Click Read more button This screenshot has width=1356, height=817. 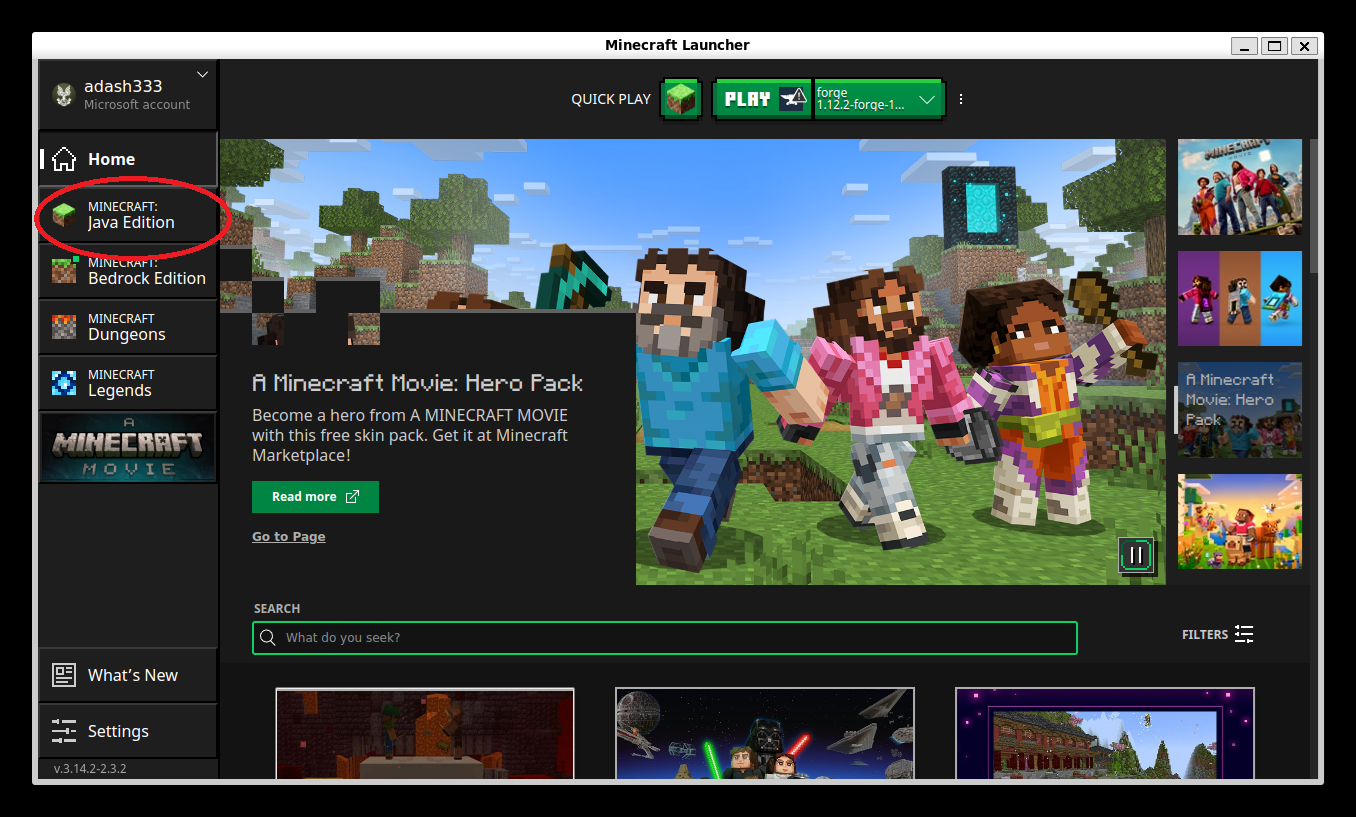[315, 497]
